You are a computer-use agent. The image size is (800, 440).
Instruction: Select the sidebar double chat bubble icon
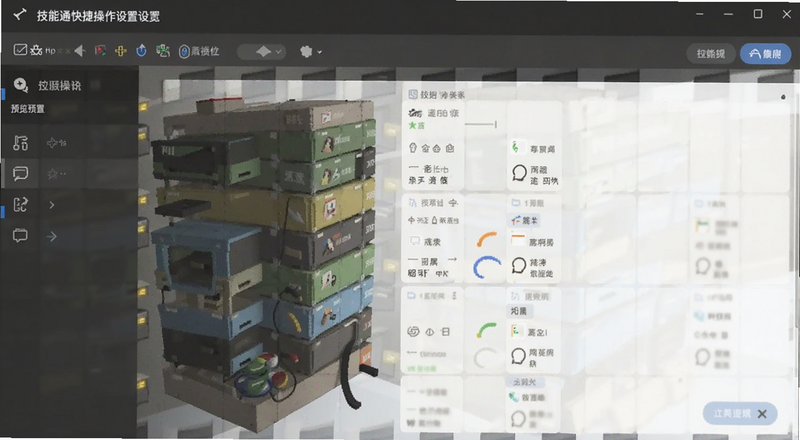[x=20, y=174]
